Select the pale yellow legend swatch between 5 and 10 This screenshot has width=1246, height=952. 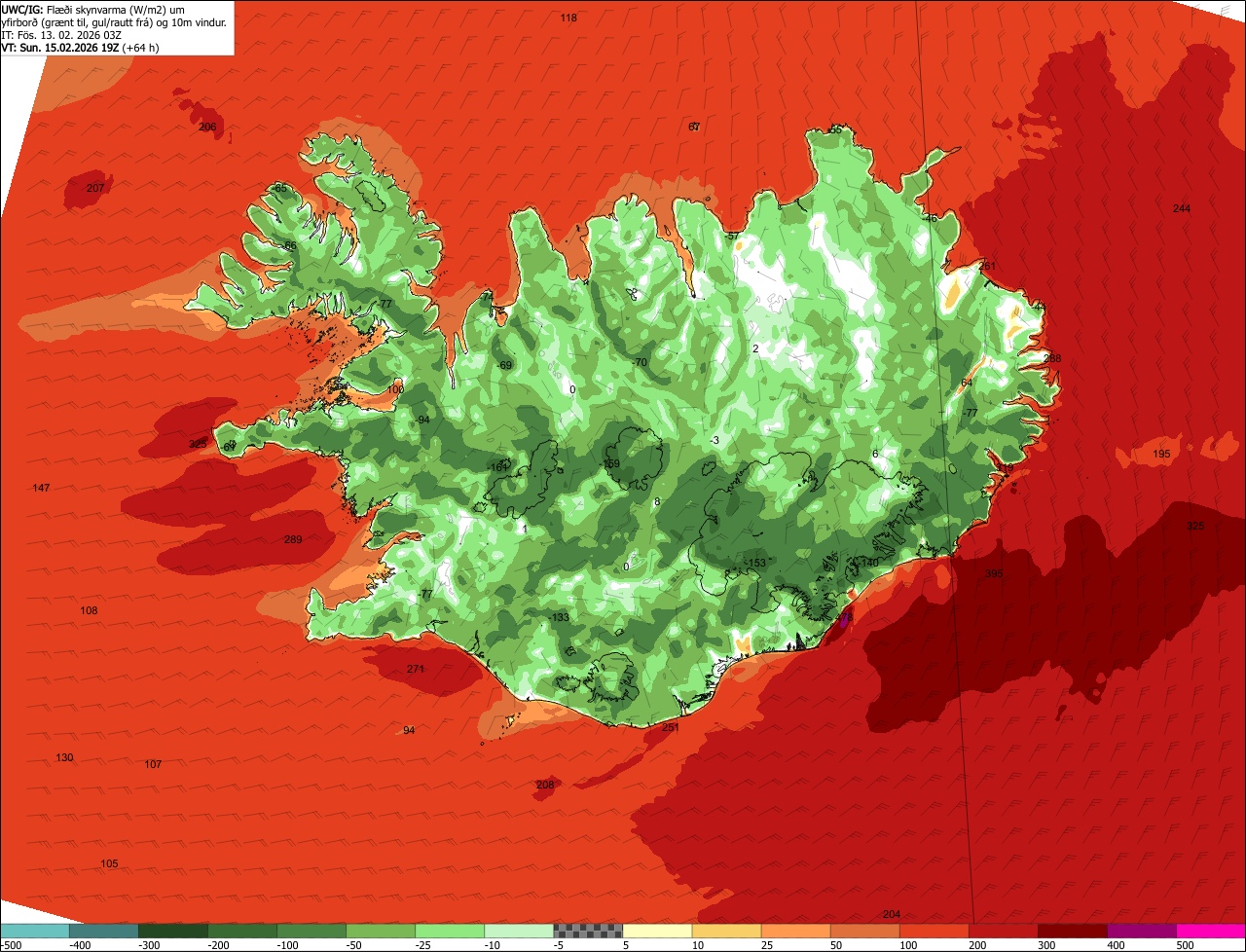(x=657, y=931)
